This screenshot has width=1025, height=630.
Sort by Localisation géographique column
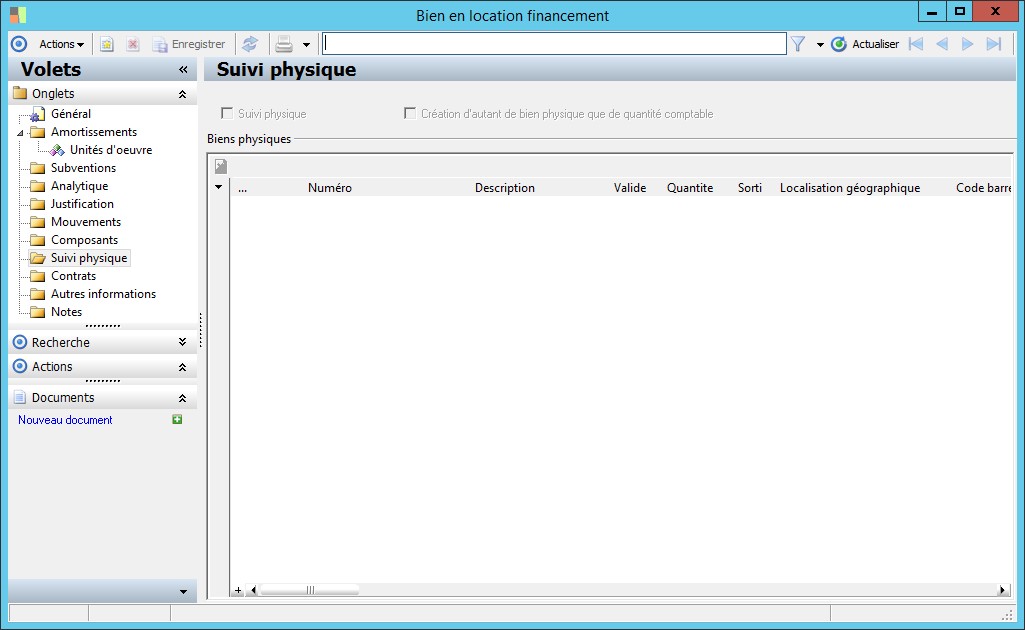pos(850,188)
